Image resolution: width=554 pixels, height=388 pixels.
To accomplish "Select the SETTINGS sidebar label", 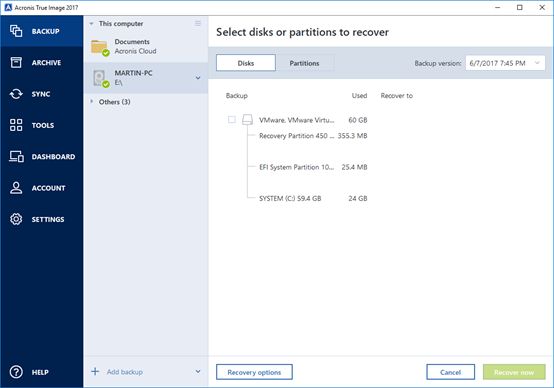I will (48, 219).
